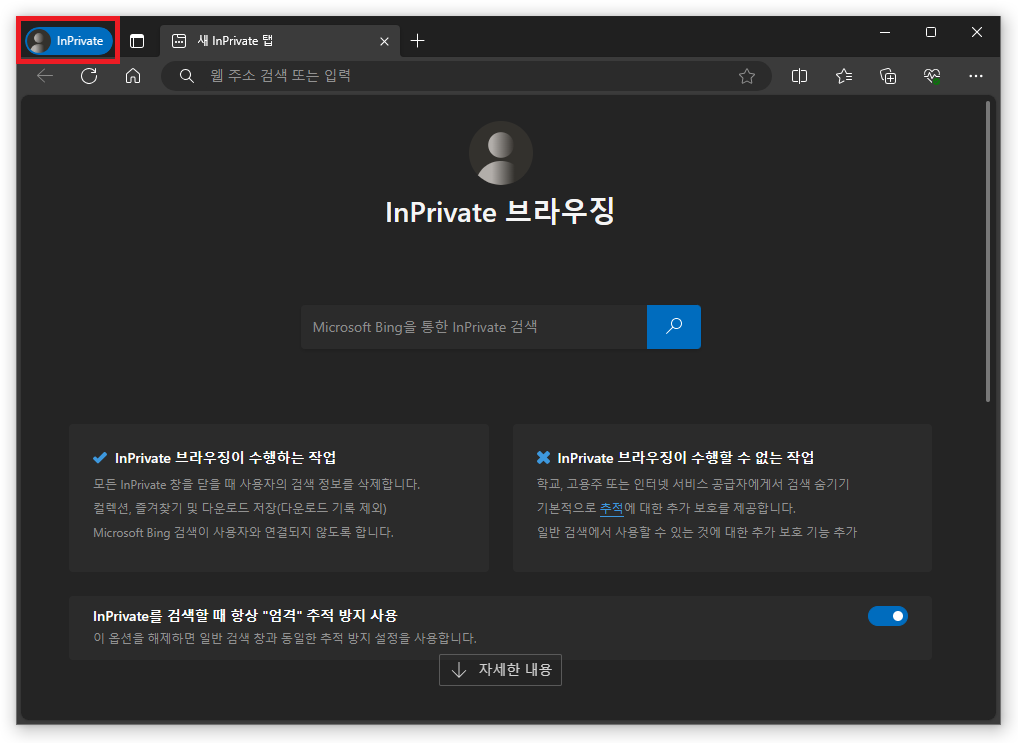Minimize the browser window

click(885, 32)
